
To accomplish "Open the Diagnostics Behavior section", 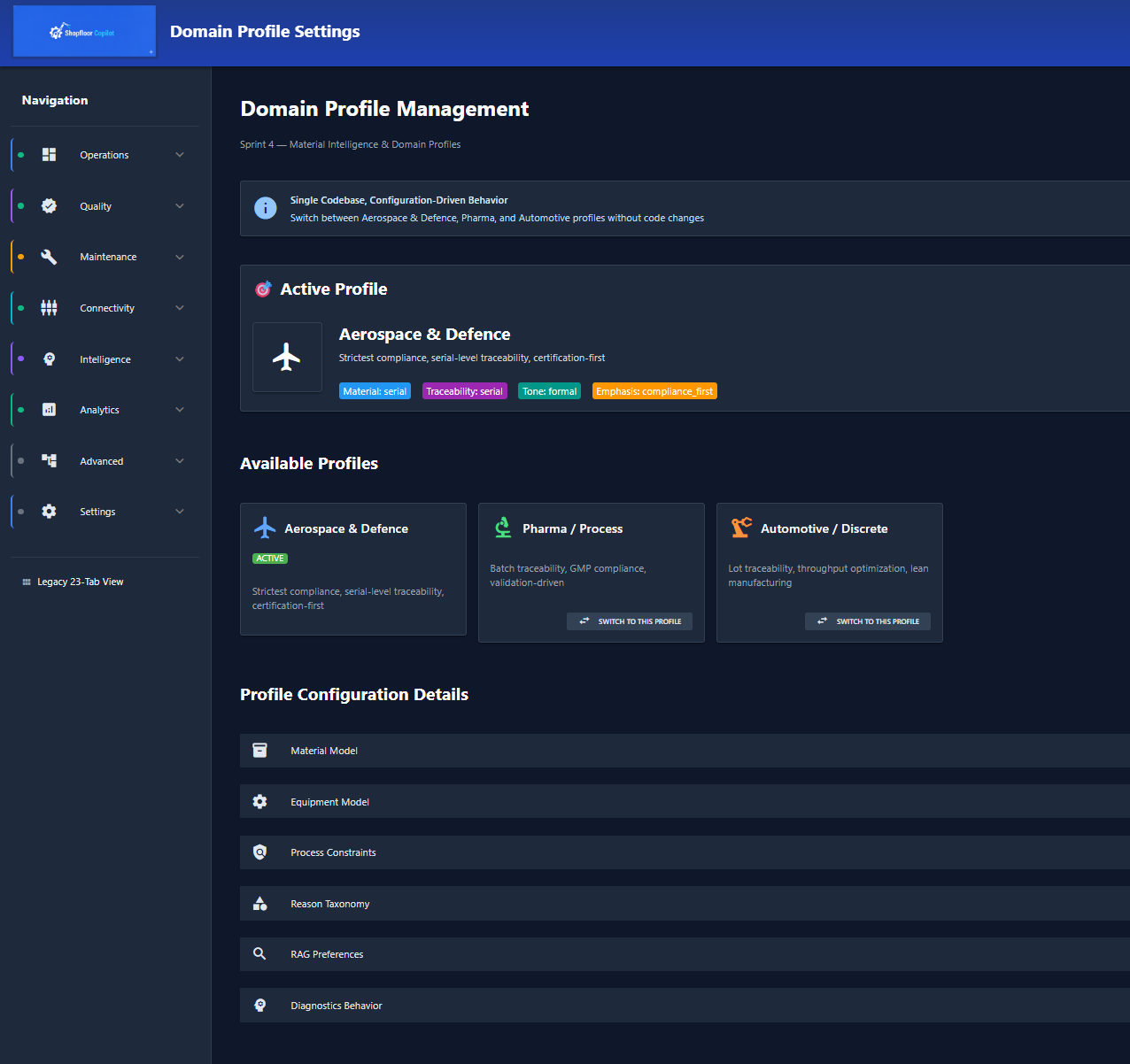I will 337,1006.
